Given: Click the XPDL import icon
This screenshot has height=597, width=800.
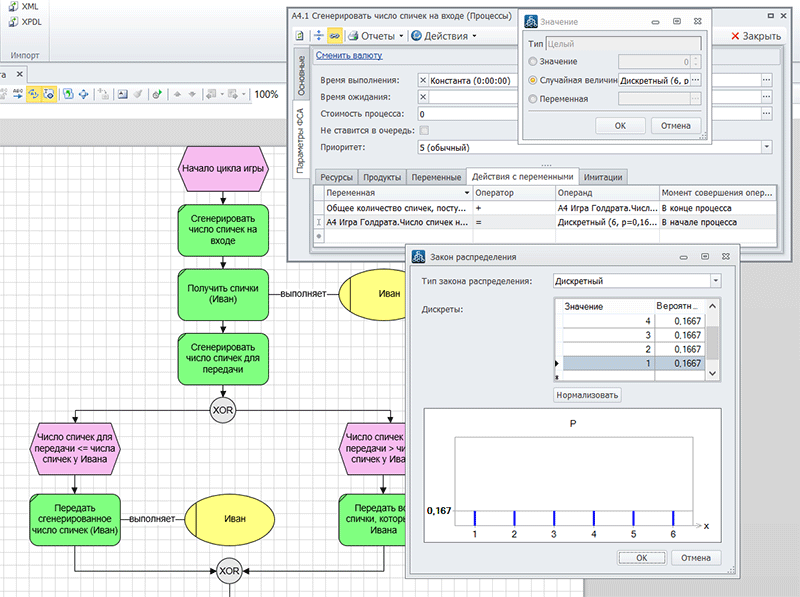Looking at the screenshot, I should pyautogui.click(x=12, y=21).
